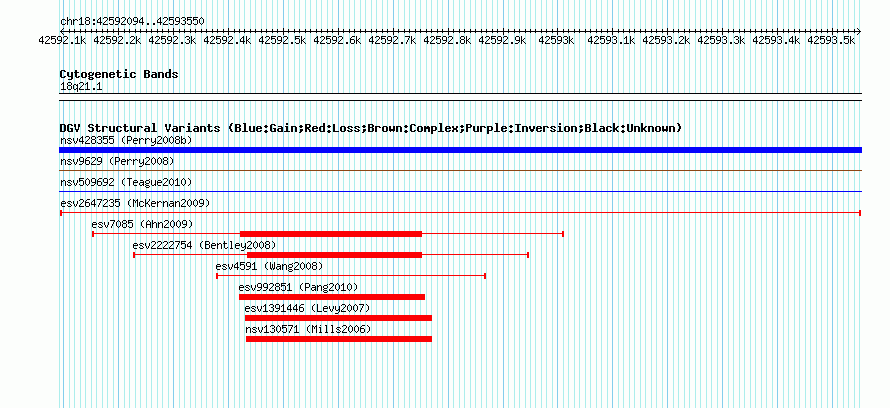Screen dimensions: 890x408
Task: Click the thin blue nsv509692 gain line
Action: pyautogui.click(x=460, y=191)
